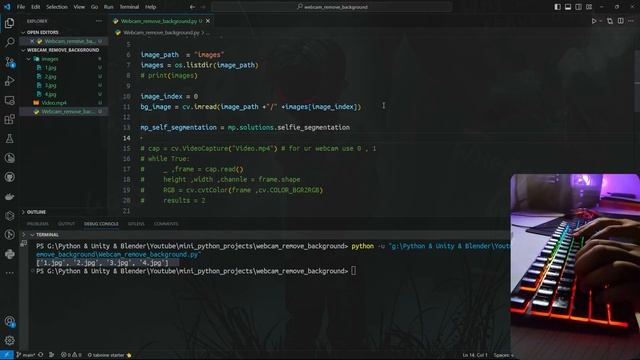The image size is (640, 360).
Task: Show additional views ellipsis in activity bar
Action: pyautogui.click(x=9, y=273)
